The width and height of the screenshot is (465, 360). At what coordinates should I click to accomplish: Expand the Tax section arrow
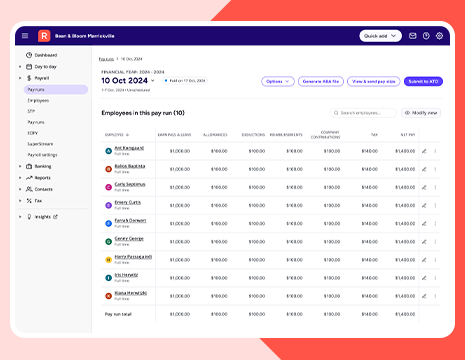point(20,201)
